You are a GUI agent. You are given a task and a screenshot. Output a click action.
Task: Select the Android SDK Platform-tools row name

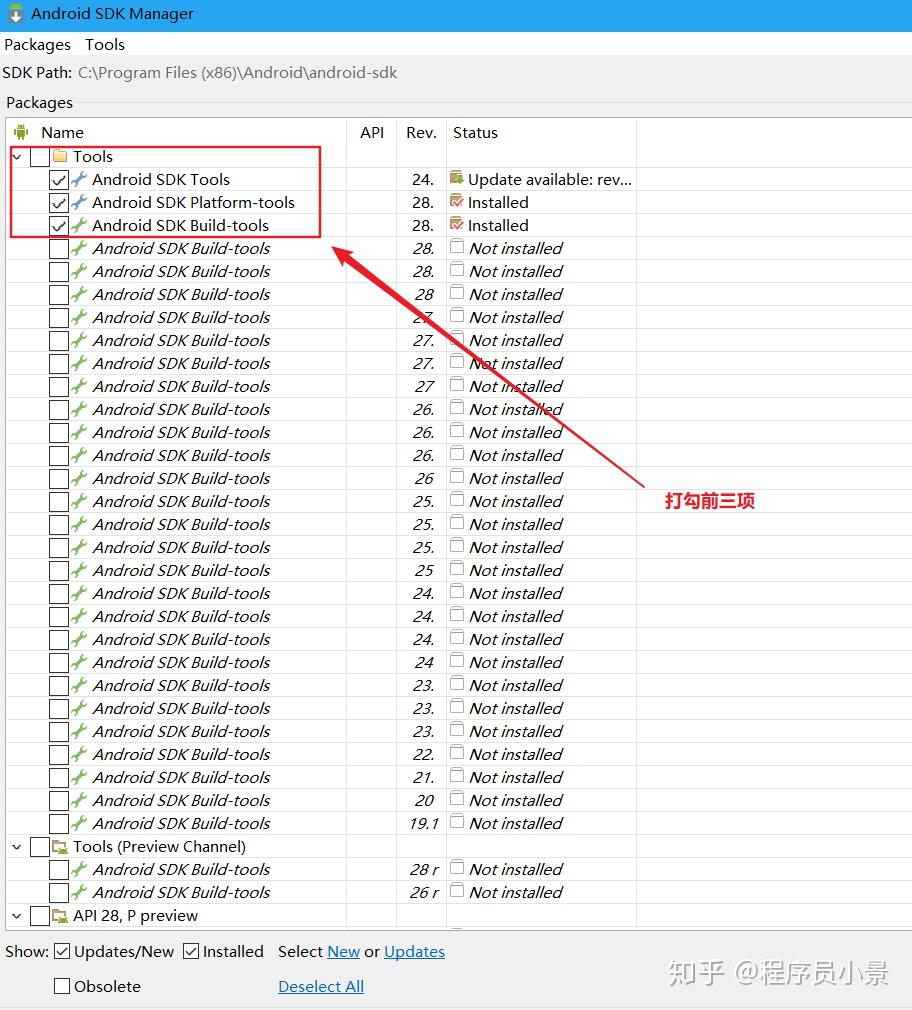pyautogui.click(x=193, y=203)
